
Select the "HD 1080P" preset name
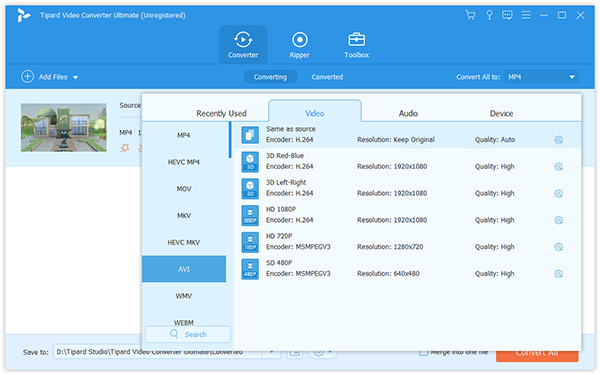click(280, 209)
